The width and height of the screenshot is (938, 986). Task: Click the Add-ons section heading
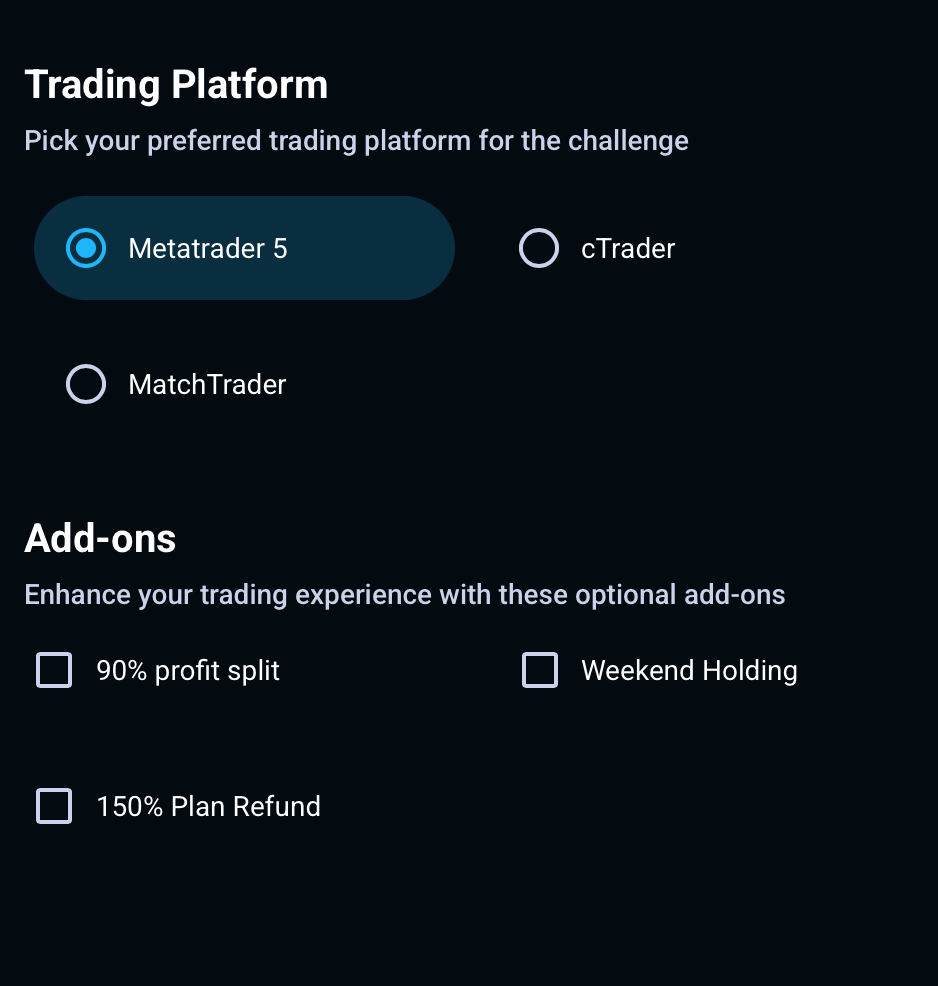100,538
